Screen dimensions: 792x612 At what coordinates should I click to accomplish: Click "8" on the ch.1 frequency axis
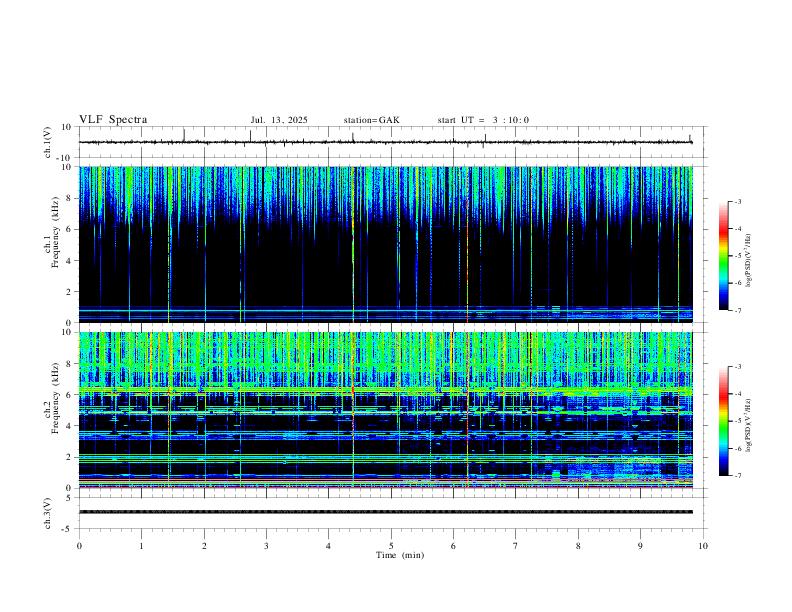[x=70, y=198]
